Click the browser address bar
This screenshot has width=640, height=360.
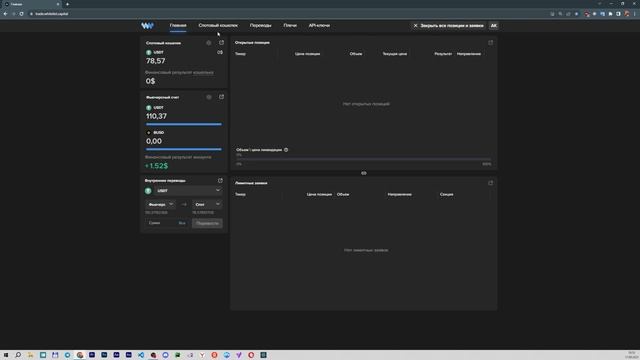click(286, 14)
